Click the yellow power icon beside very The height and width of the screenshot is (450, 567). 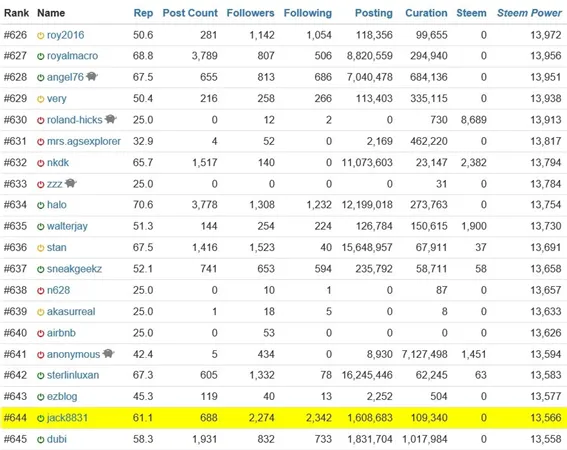[x=40, y=99]
